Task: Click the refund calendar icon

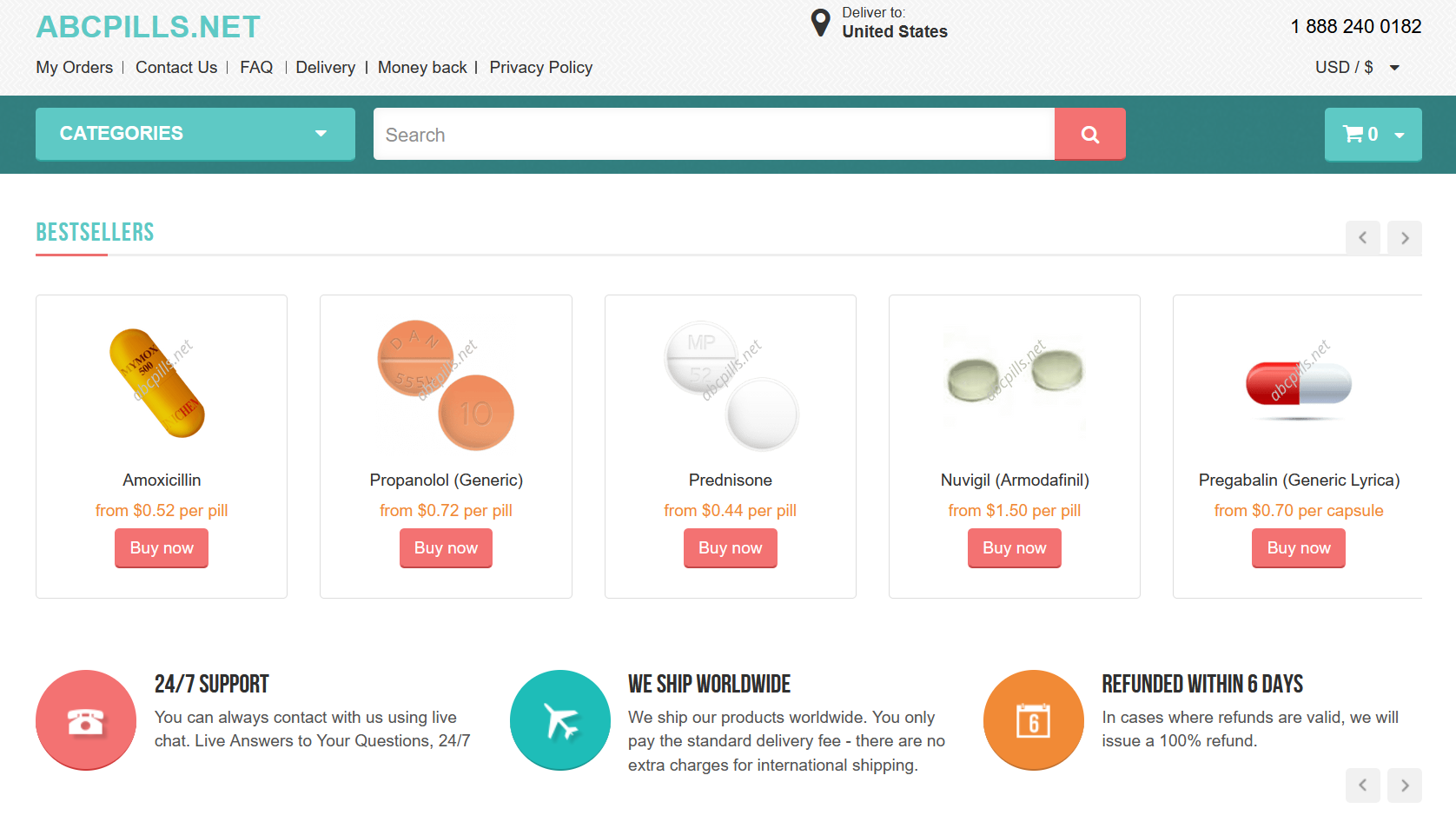Action: pyautogui.click(x=1034, y=720)
